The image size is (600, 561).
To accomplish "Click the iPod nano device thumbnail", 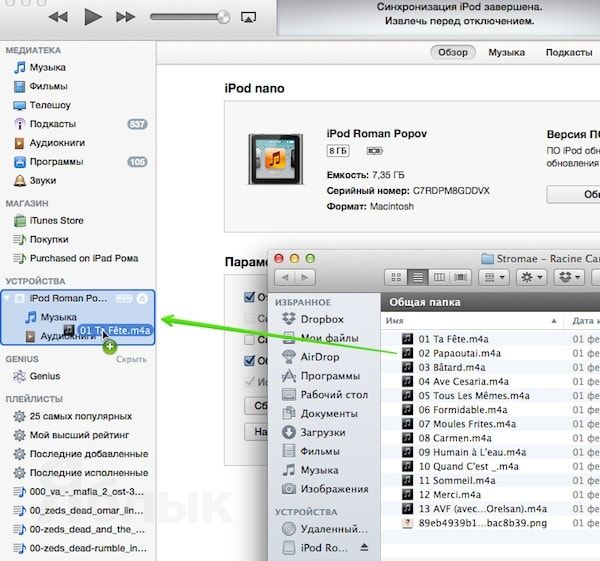I will pos(275,159).
